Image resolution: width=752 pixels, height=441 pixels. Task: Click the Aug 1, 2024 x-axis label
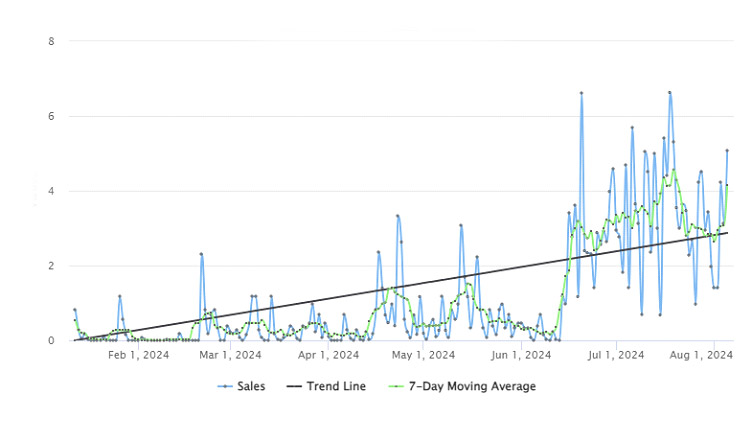coord(711,354)
